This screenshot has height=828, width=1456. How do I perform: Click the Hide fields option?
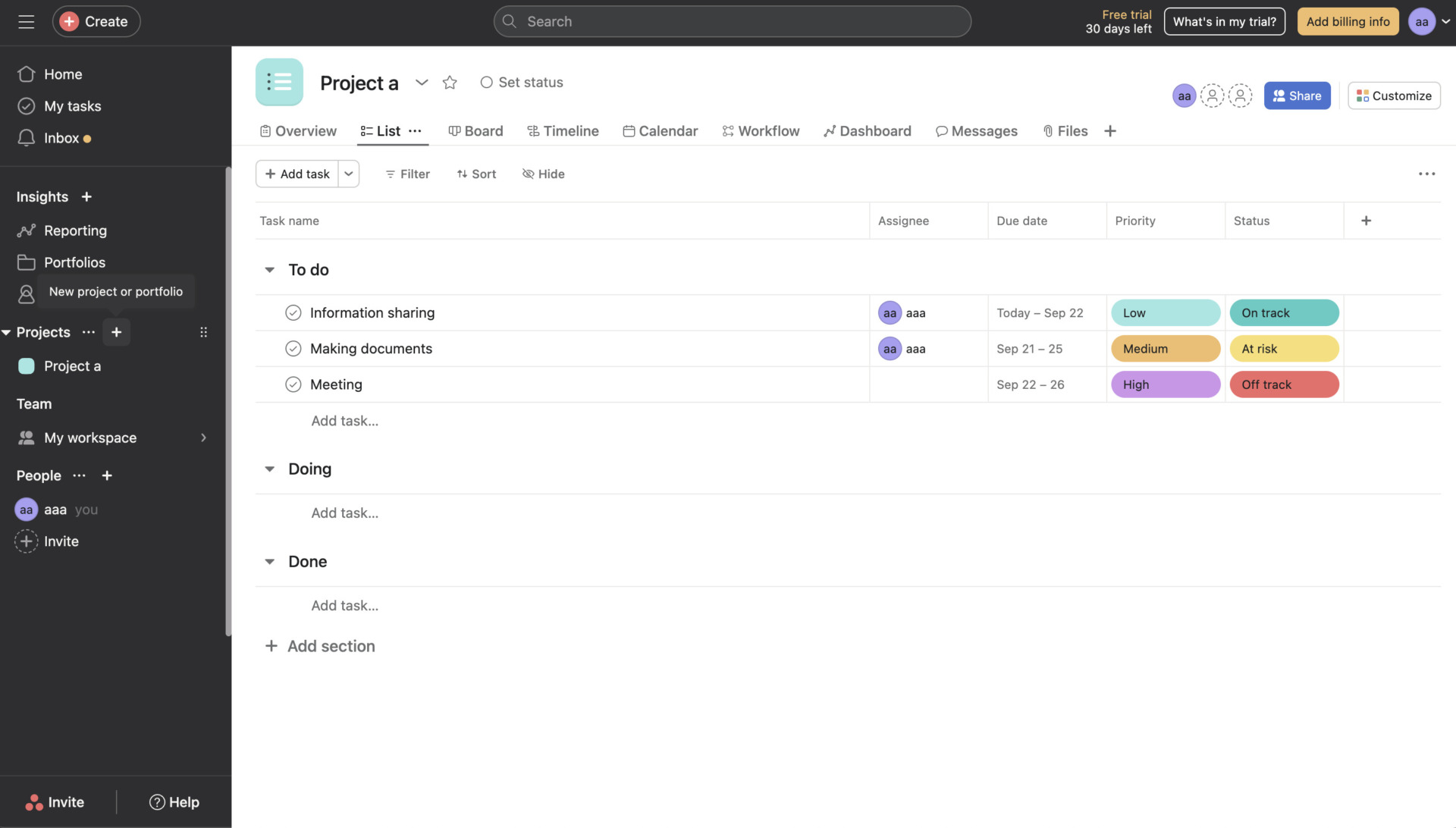[543, 174]
